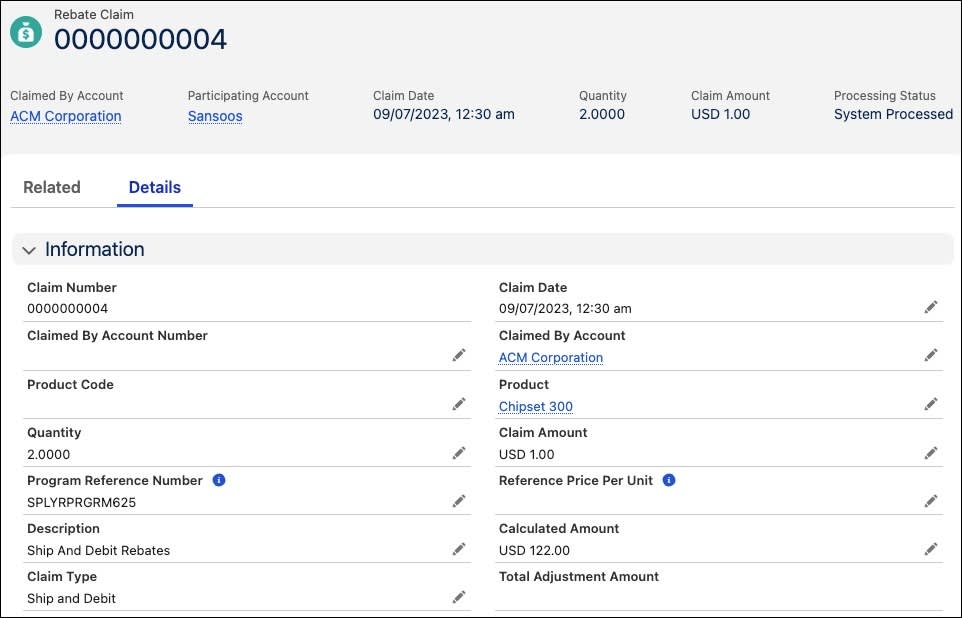The height and width of the screenshot is (618, 962).
Task: Click System Processed status value
Action: [x=893, y=114]
